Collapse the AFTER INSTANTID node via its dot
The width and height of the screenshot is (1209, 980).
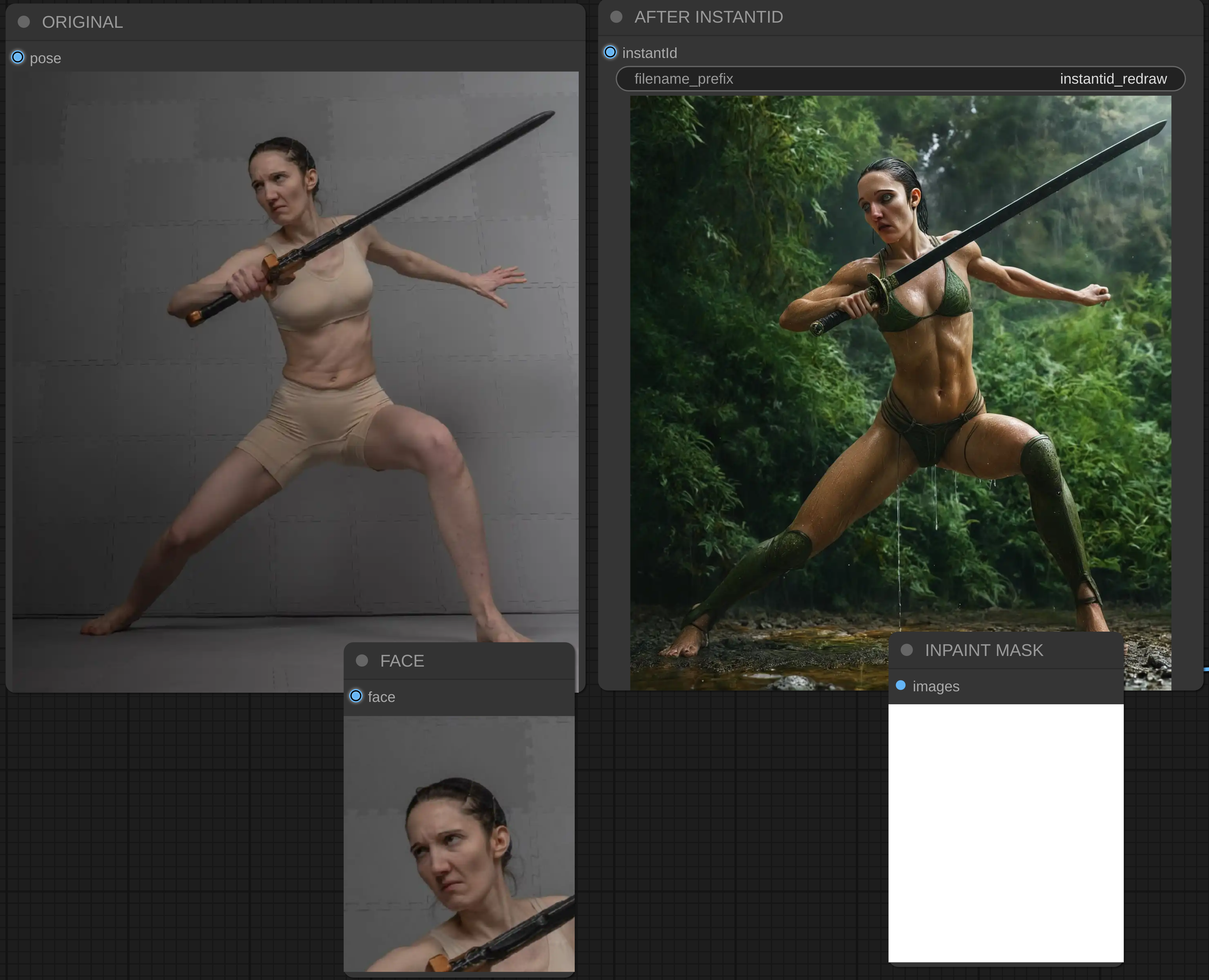[x=617, y=17]
